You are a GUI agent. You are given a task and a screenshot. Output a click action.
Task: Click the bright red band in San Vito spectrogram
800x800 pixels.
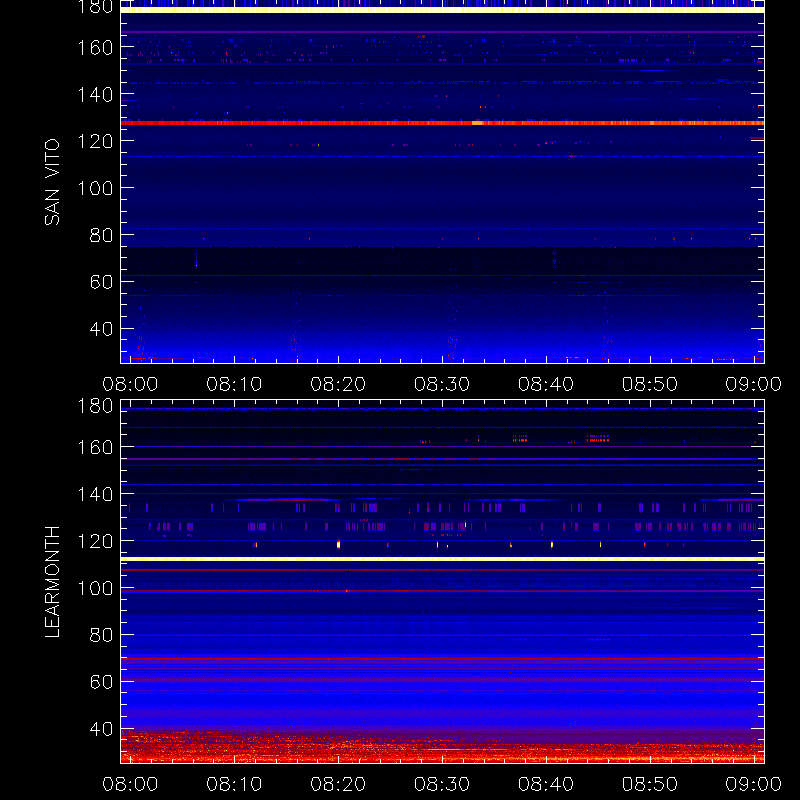[x=442, y=123]
